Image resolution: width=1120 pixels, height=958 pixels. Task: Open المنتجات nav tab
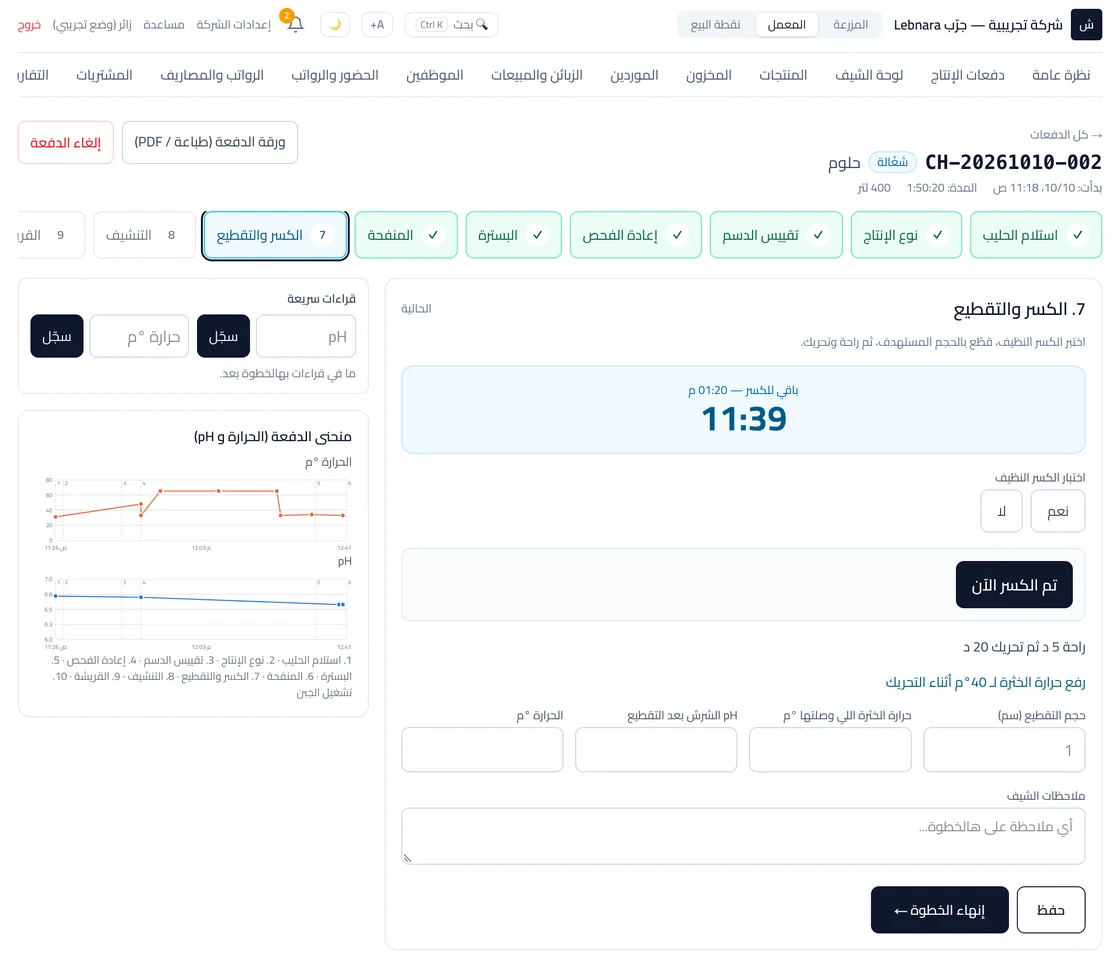tap(783, 75)
